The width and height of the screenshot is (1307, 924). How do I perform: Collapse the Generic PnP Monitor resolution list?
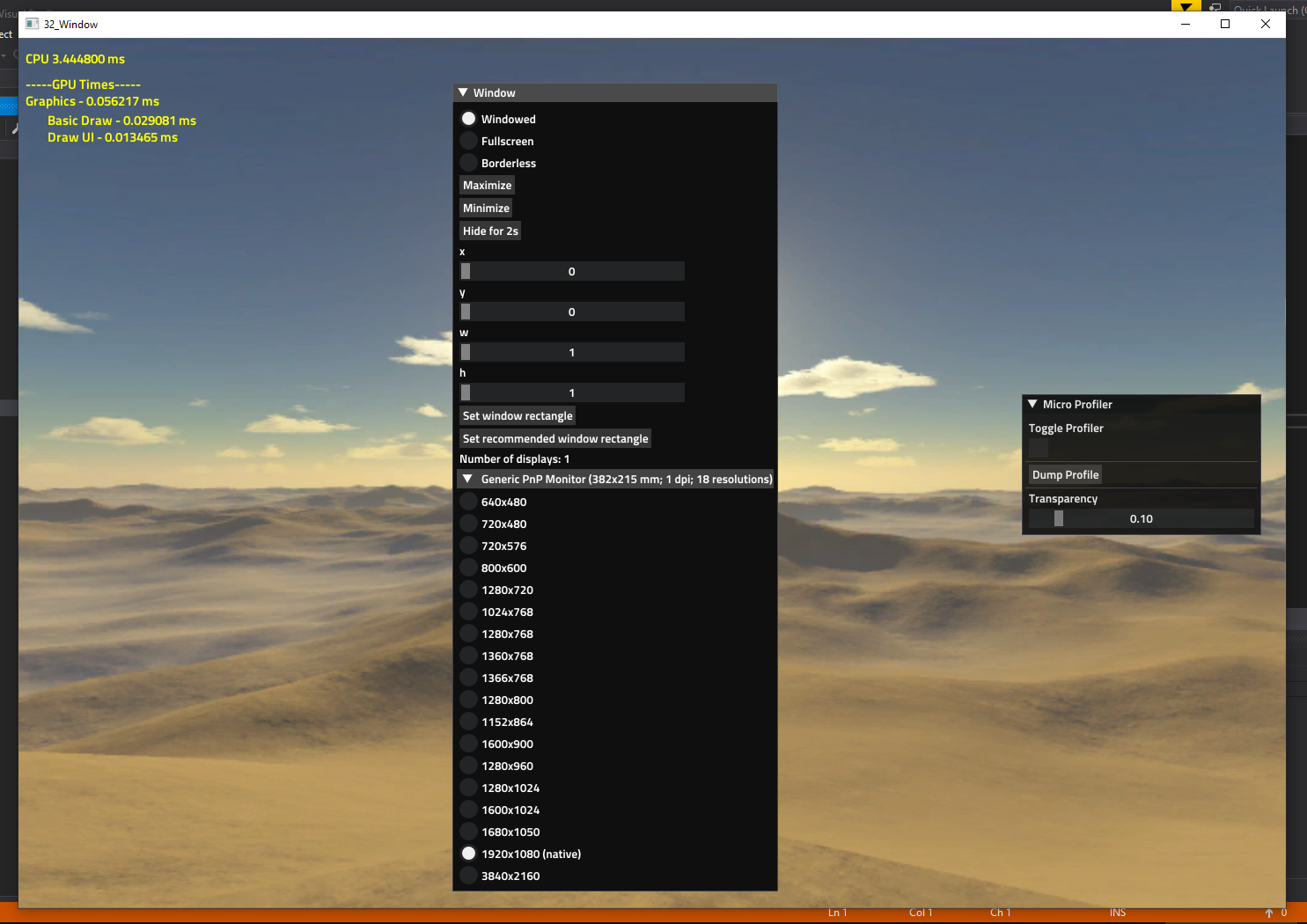(x=467, y=479)
